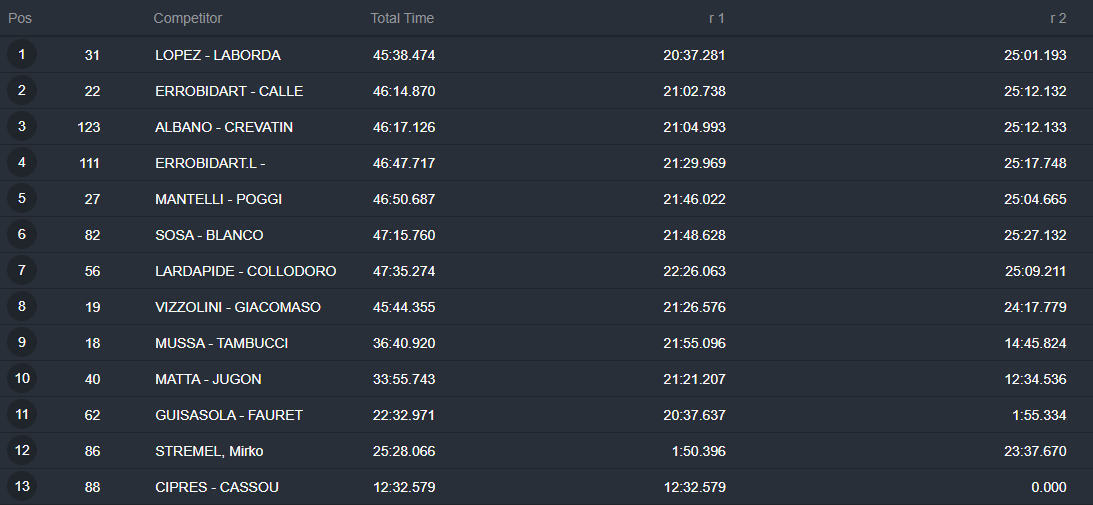Click the position 1 circle badge

22,54
